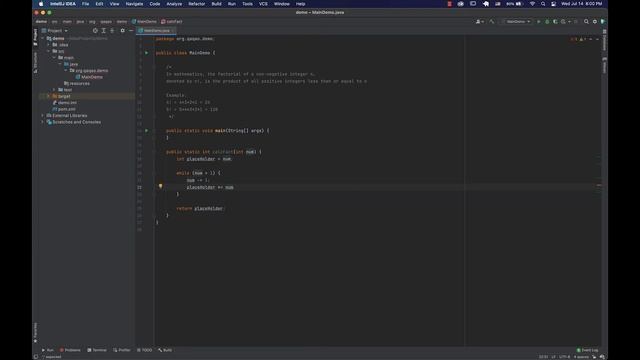
Task: Click the MainDemo breadcrumb in navigation bar
Action: click(x=144, y=21)
